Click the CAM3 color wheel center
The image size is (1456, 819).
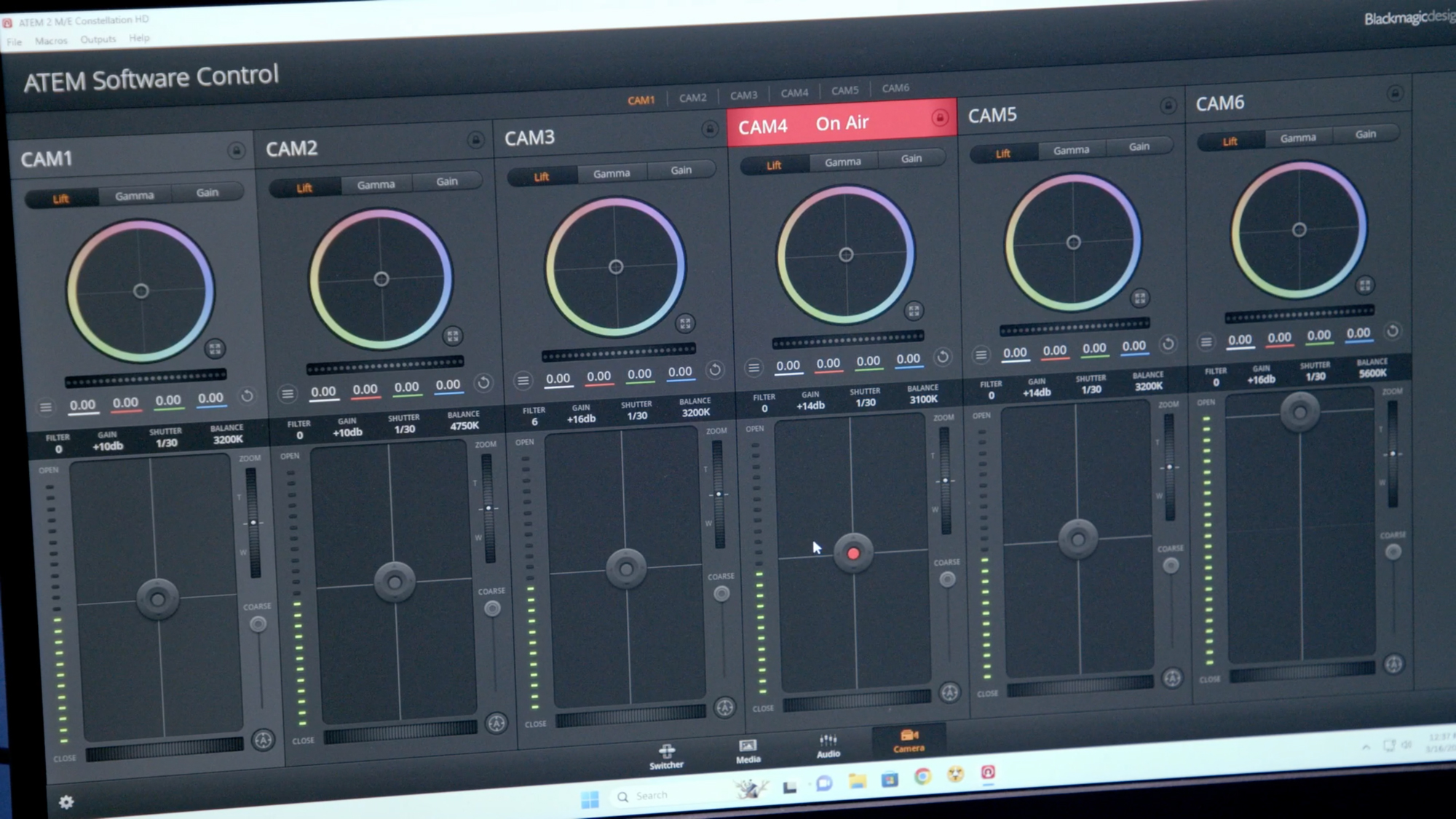[x=616, y=267]
